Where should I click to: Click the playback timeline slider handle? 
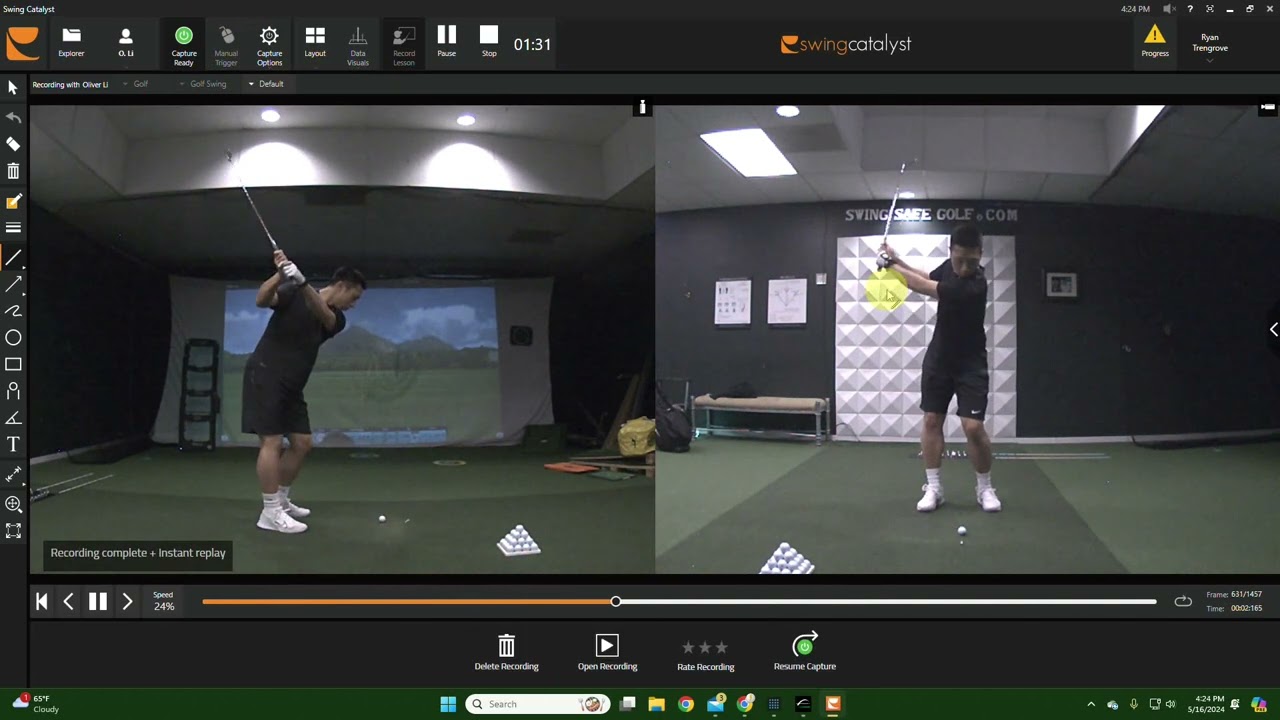point(616,601)
